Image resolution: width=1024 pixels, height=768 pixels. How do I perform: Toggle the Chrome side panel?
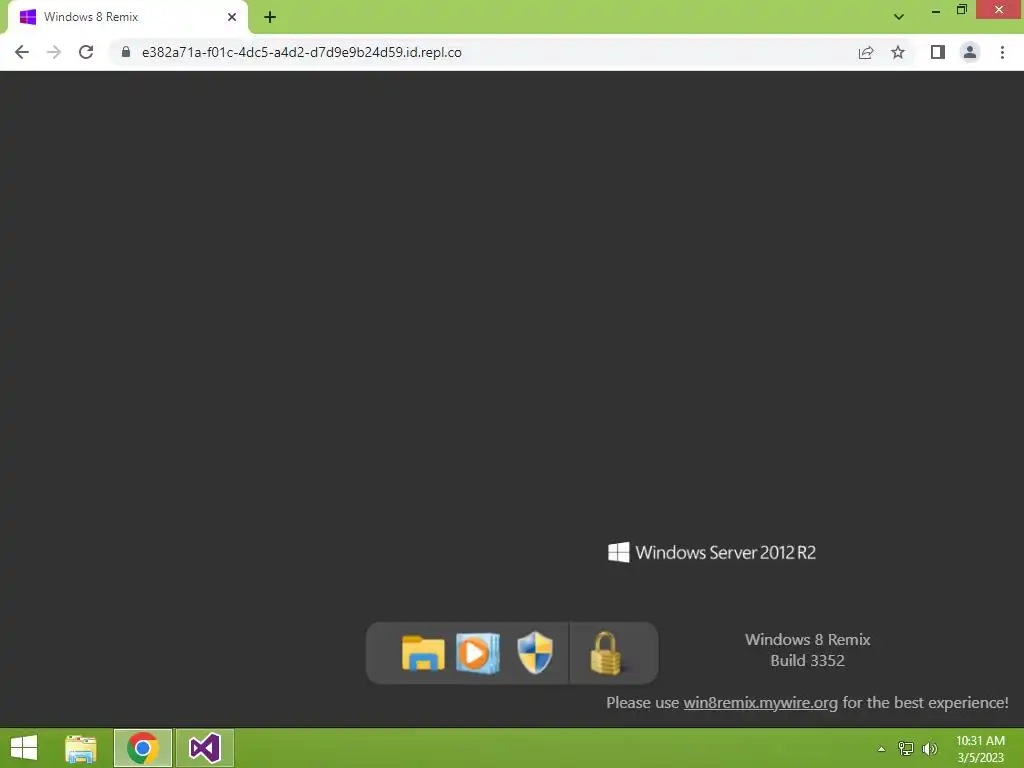[938, 52]
